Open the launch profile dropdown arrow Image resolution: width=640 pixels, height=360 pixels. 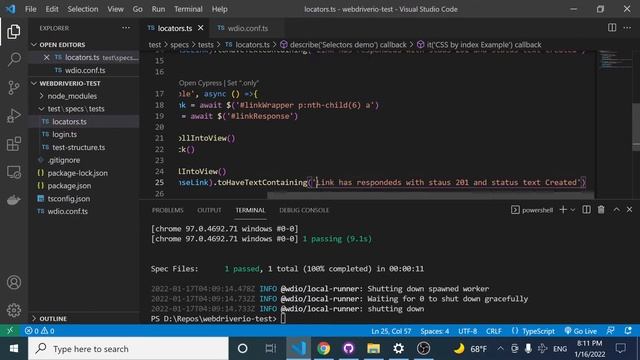click(573, 210)
